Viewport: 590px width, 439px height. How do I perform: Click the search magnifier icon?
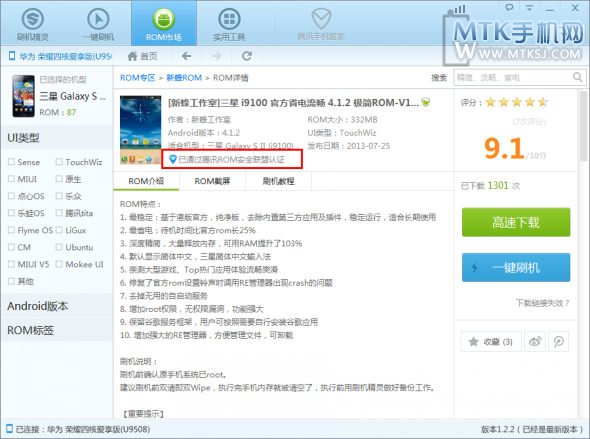[x=577, y=77]
